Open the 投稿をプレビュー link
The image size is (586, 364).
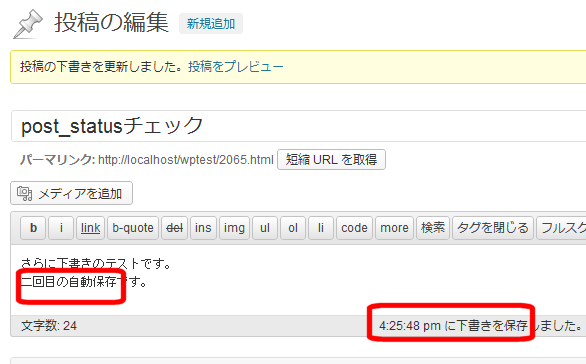235,67
